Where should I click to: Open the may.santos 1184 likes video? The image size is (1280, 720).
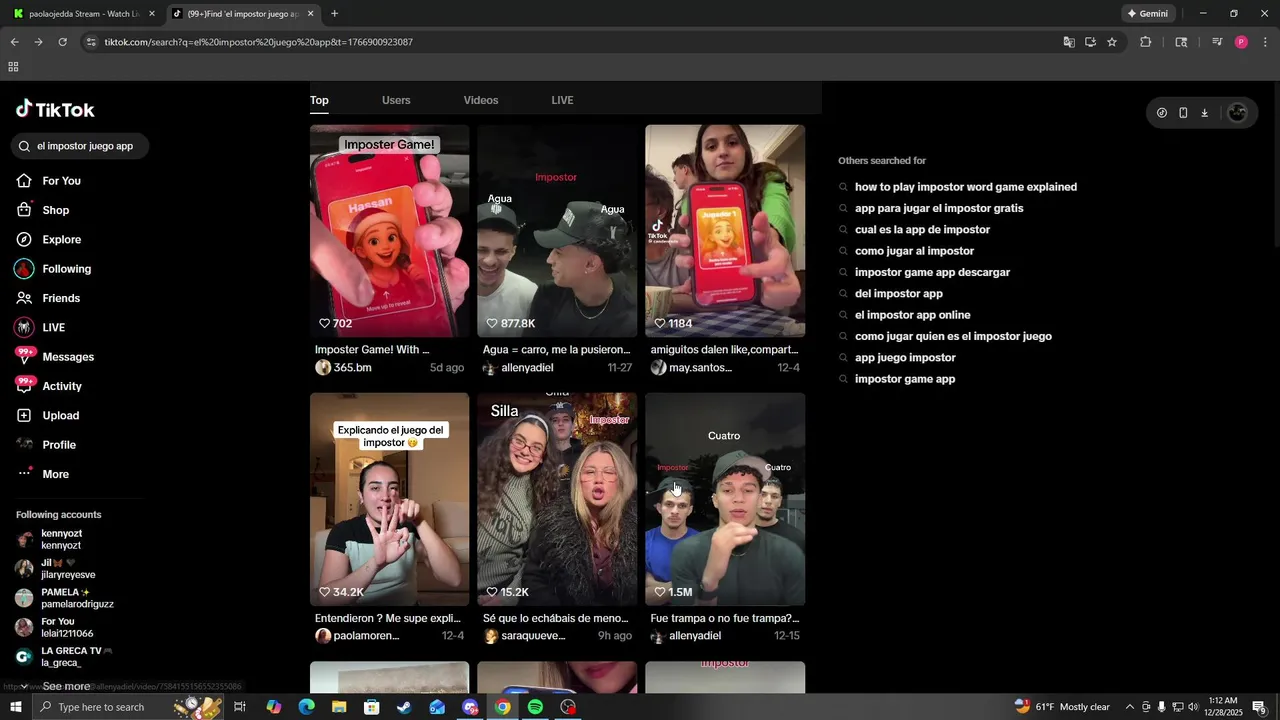[725, 231]
